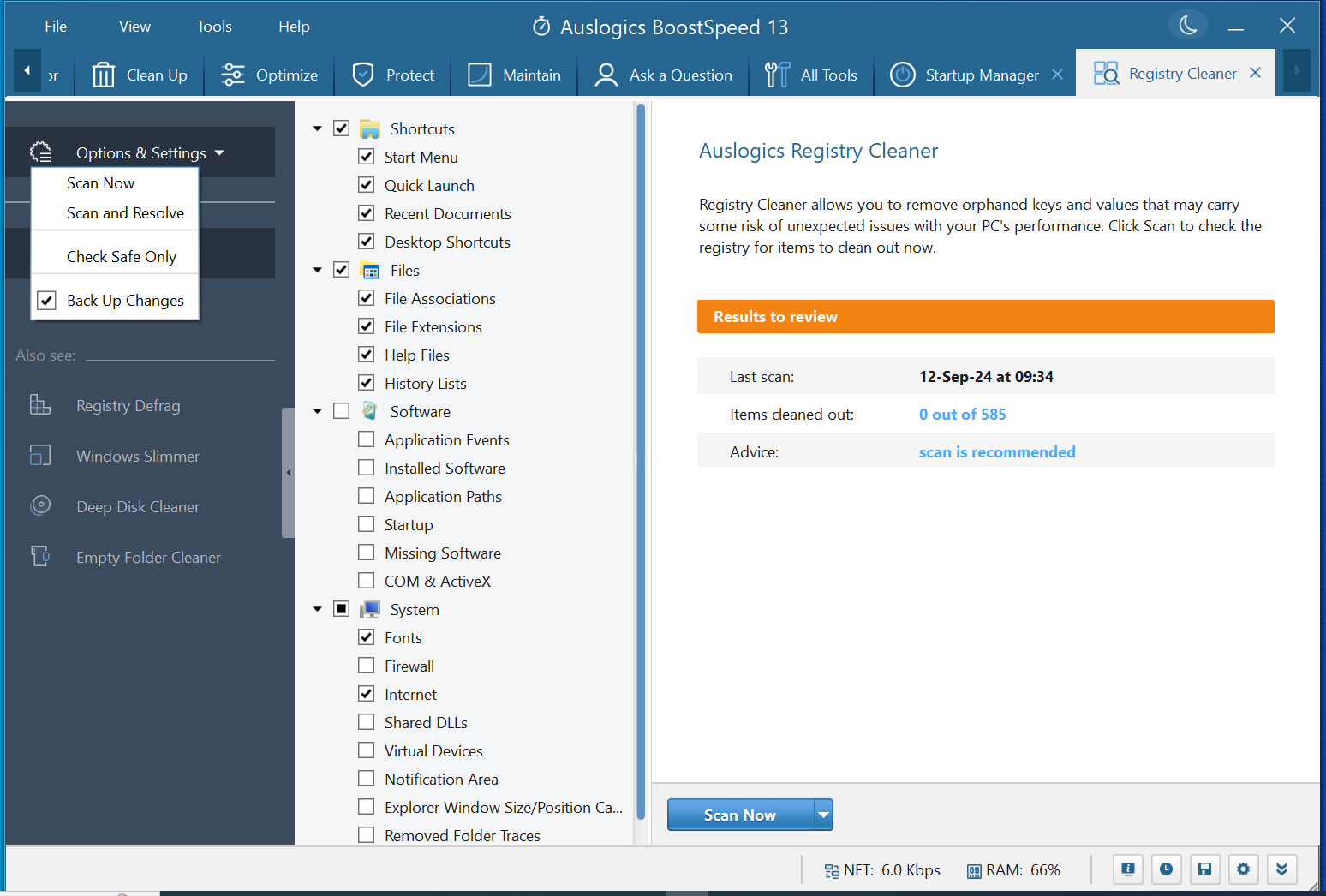The image size is (1326, 896).
Task: Open Empty Folder Cleaner from its icon
Action: [40, 557]
